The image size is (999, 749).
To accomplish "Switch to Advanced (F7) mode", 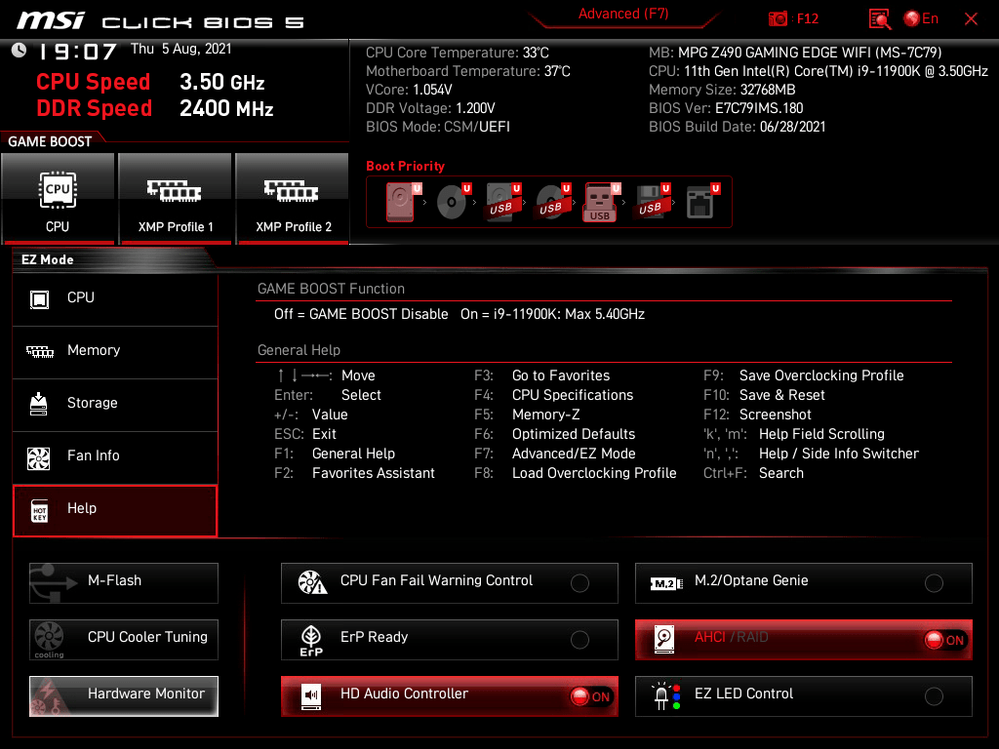I will pos(623,14).
